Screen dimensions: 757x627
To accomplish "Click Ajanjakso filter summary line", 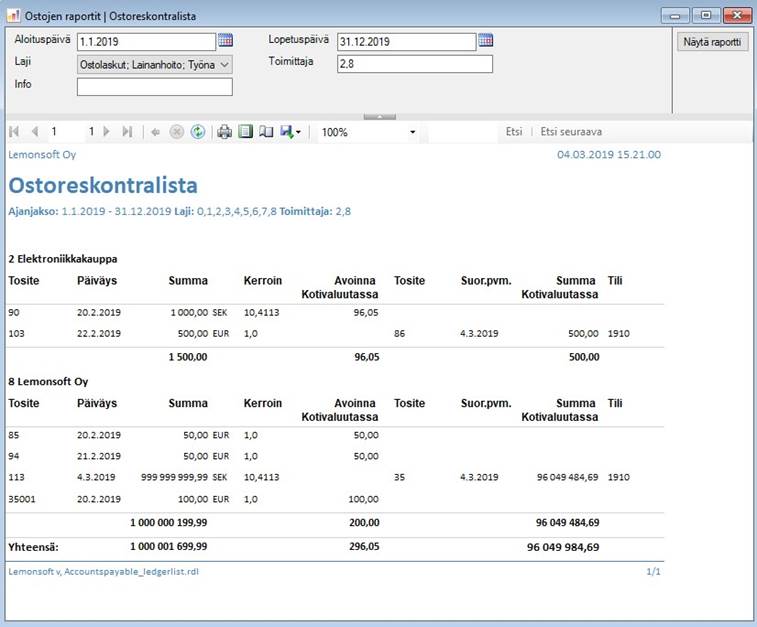I will 180,211.
